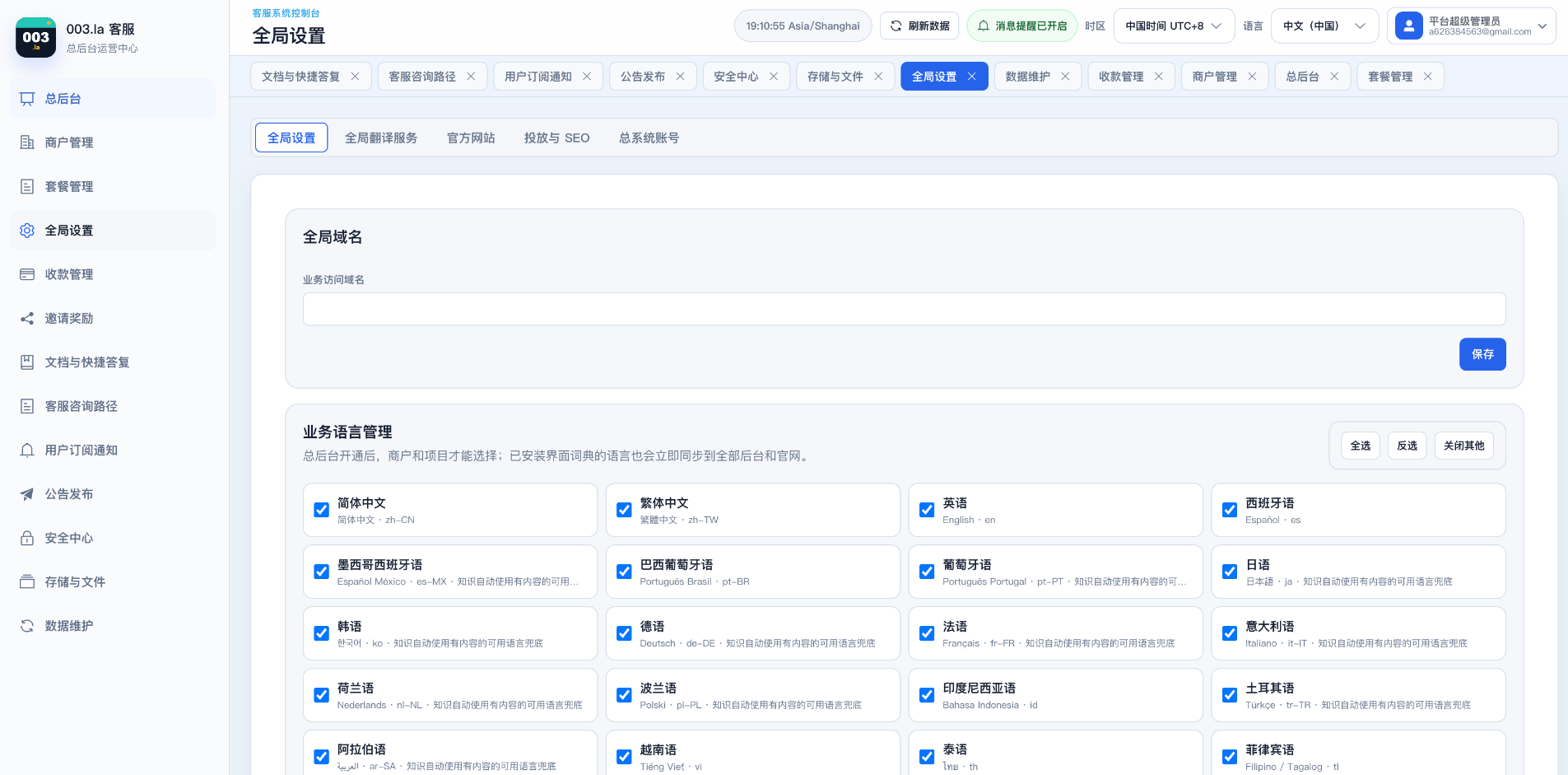The image size is (1568, 775).
Task: Close the 套餐管理 tab
Action: (x=1427, y=77)
